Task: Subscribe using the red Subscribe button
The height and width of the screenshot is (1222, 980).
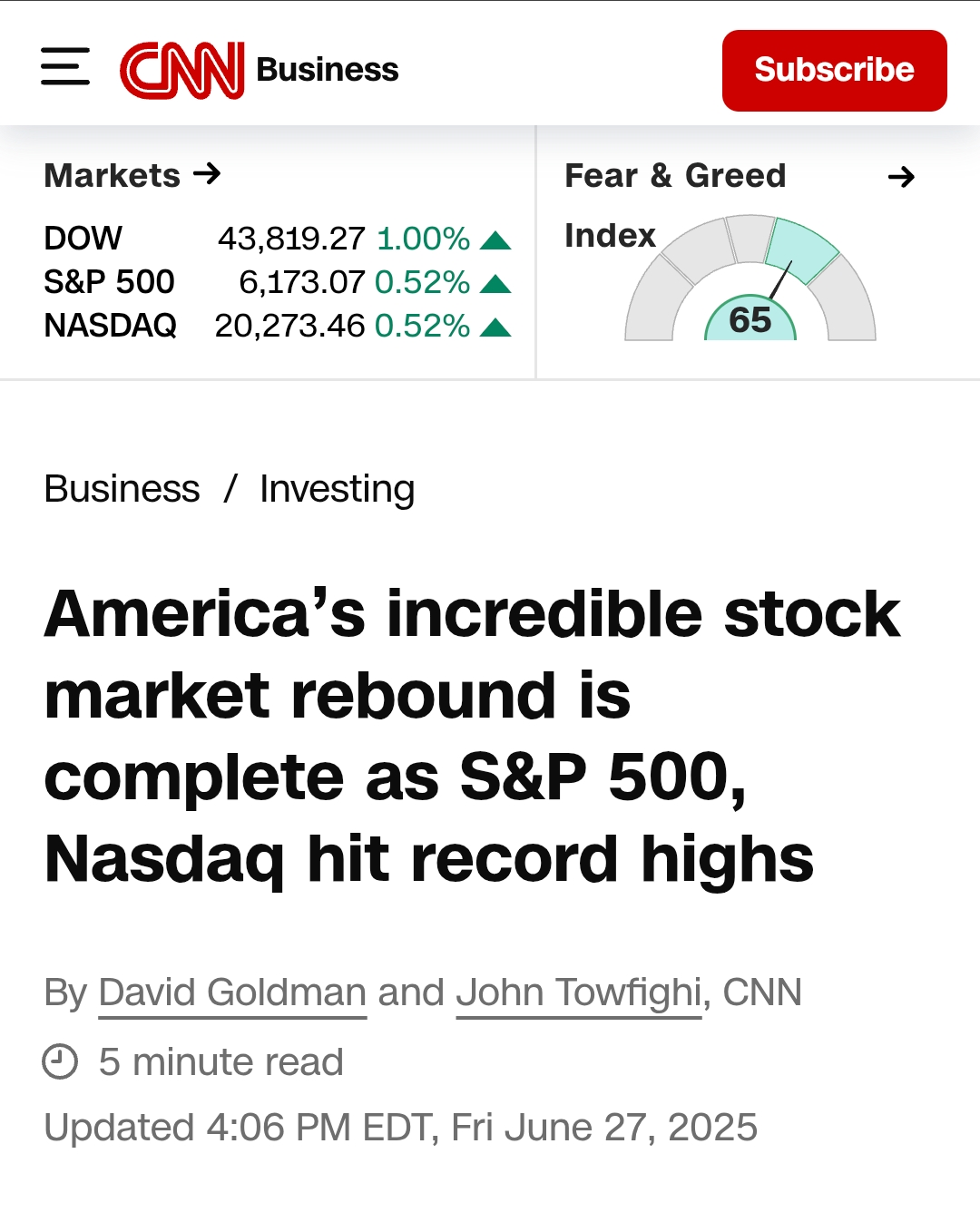Action: 835,71
